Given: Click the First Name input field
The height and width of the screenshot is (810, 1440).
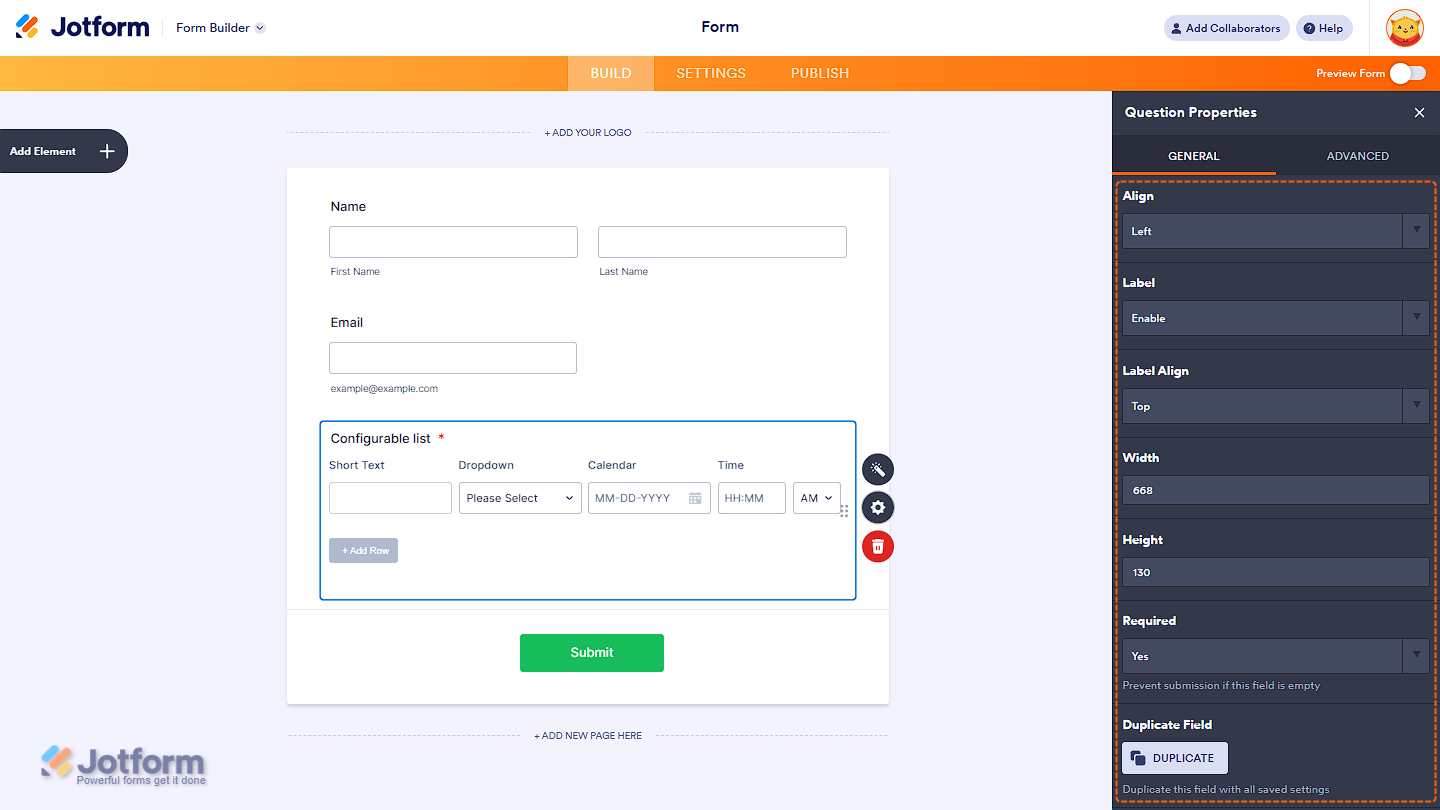Looking at the screenshot, I should coord(454,242).
